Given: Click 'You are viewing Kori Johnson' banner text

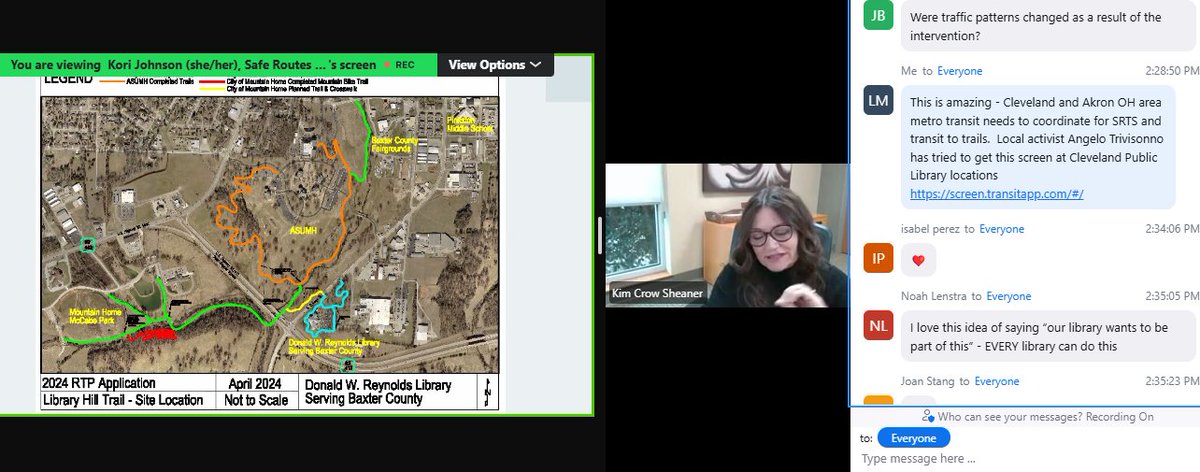Looking at the screenshot, I should coord(193,64).
